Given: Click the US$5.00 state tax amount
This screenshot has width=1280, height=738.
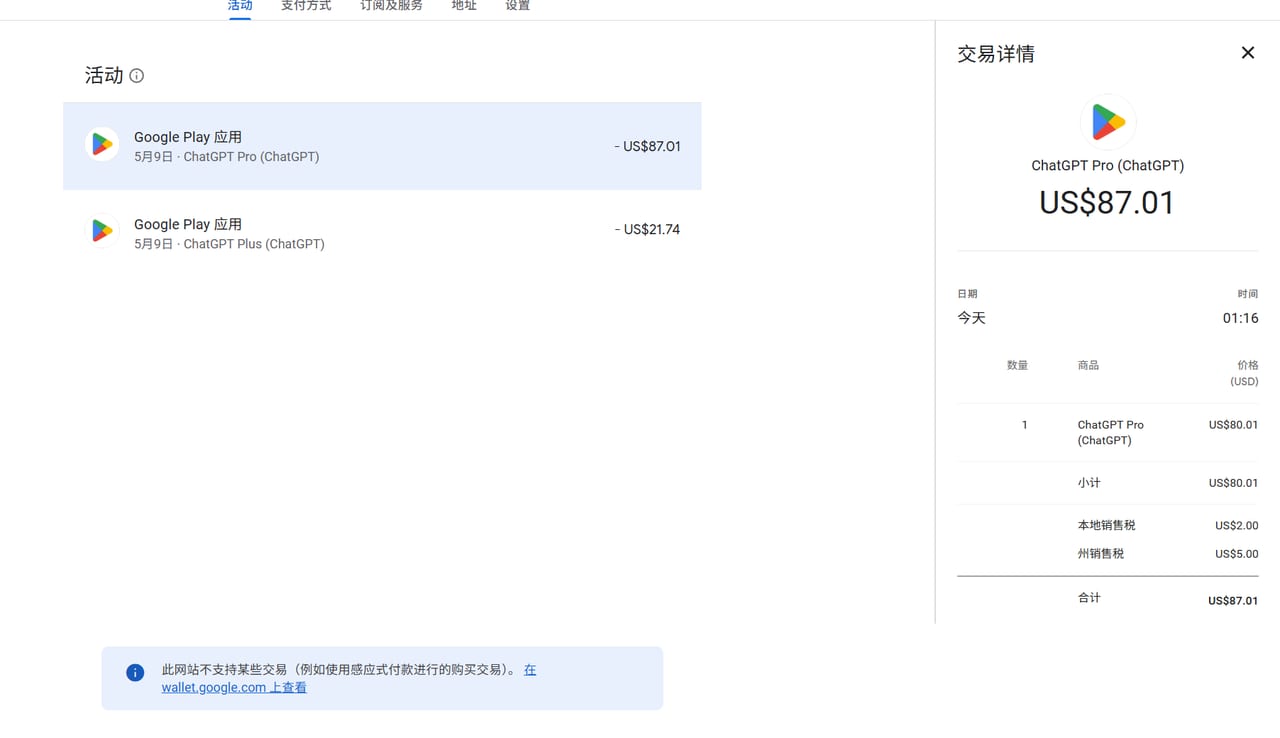Looking at the screenshot, I should 1237,553.
